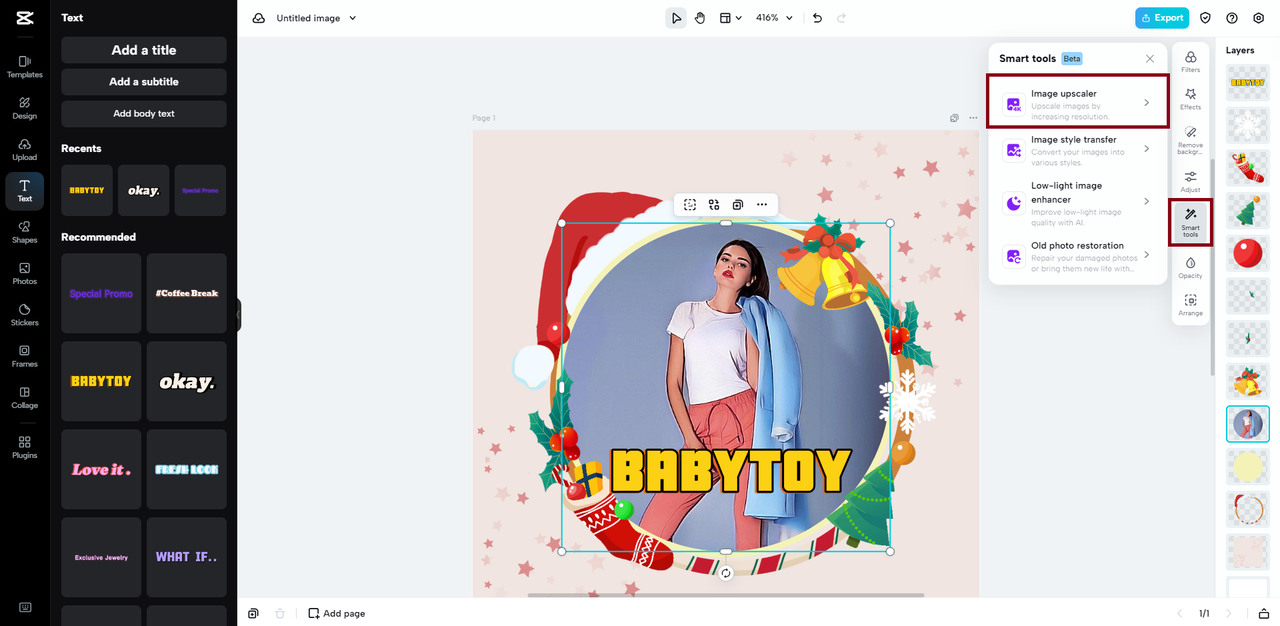Close the Smart tools panel

[1150, 59]
